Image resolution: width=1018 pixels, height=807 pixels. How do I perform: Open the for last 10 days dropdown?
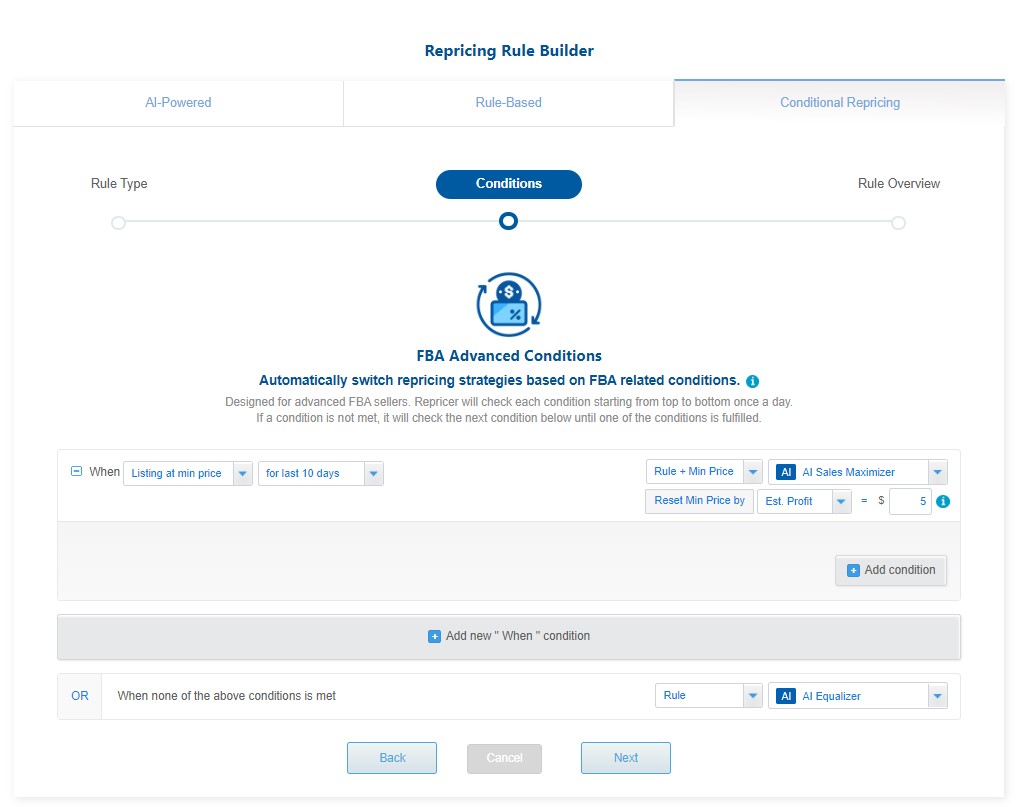click(321, 473)
